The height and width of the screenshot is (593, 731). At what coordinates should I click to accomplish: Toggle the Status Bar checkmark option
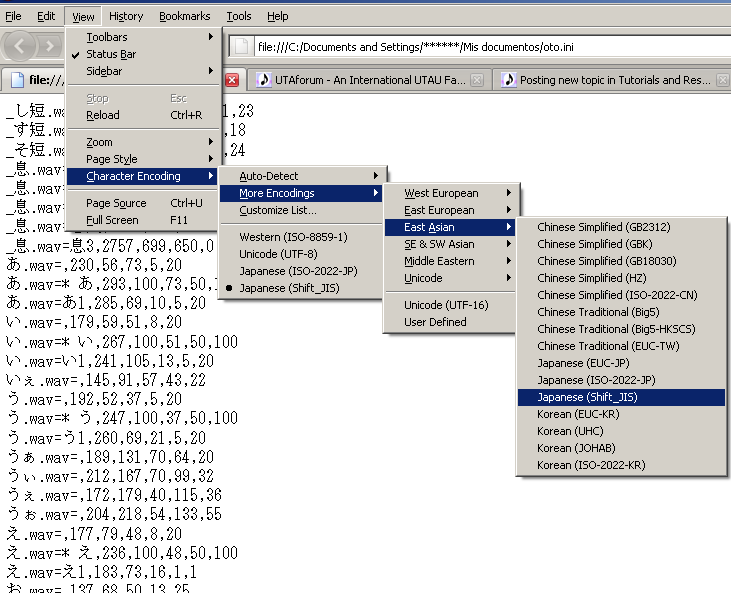[111, 54]
